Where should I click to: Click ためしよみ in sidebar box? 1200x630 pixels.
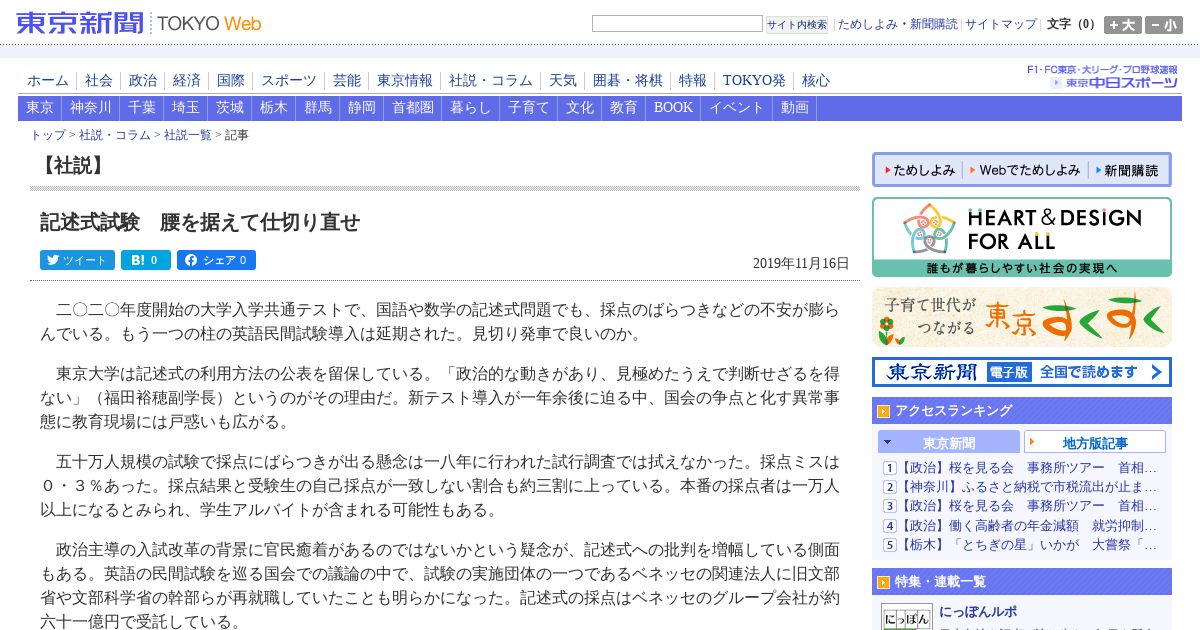coord(919,170)
